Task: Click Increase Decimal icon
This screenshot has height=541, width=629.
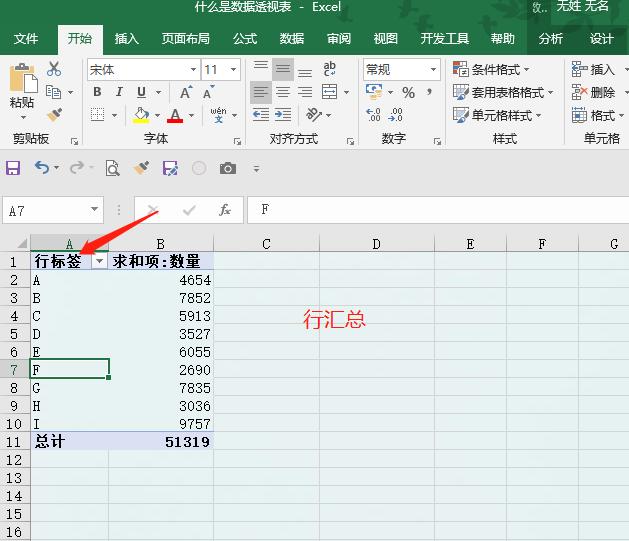Action: (373, 115)
